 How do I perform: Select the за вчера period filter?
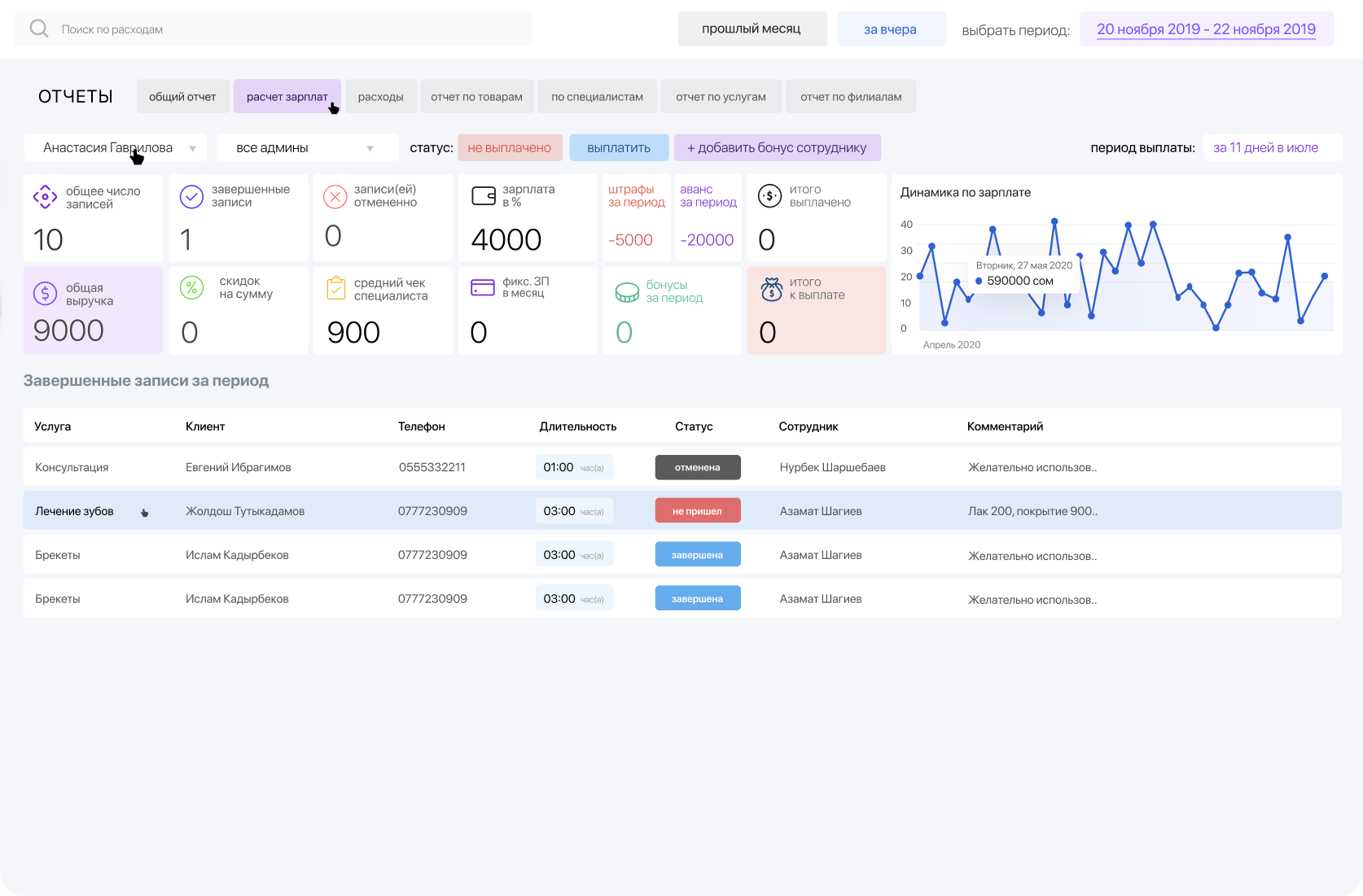coord(891,29)
